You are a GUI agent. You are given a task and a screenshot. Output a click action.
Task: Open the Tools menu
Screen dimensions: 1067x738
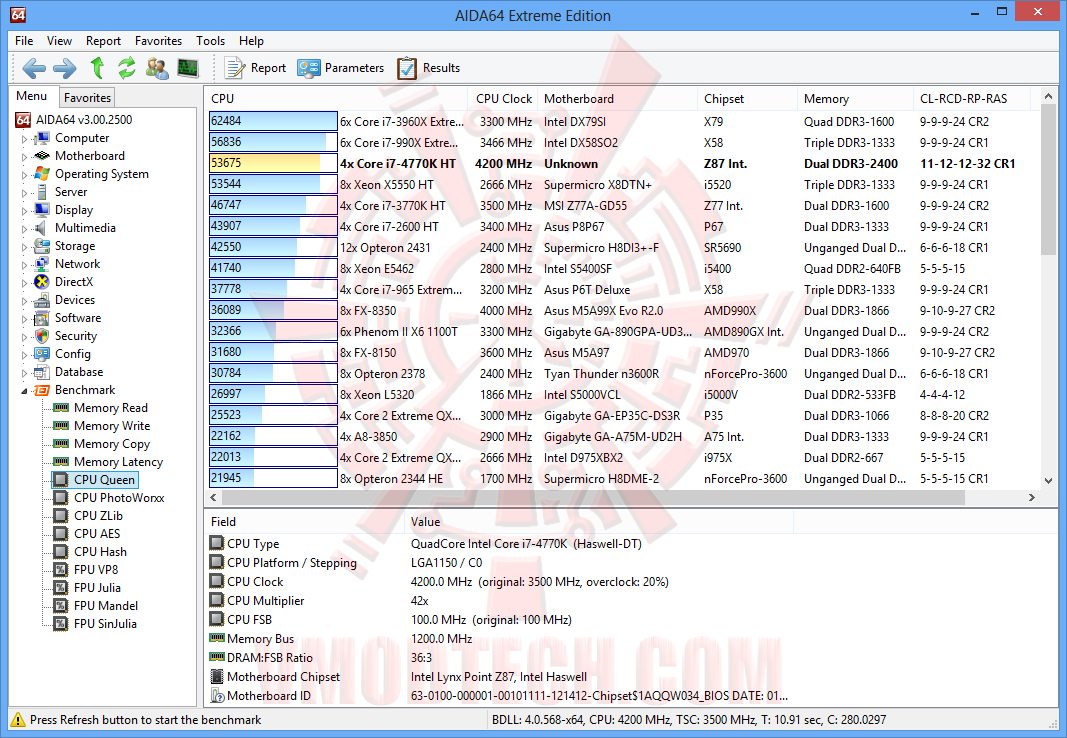[210, 41]
